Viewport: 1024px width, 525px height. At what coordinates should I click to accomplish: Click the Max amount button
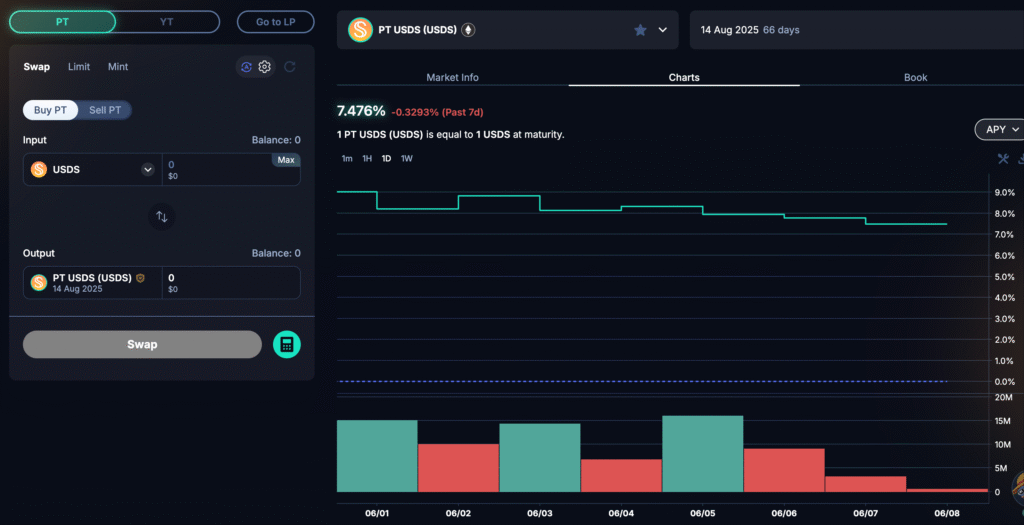point(286,160)
